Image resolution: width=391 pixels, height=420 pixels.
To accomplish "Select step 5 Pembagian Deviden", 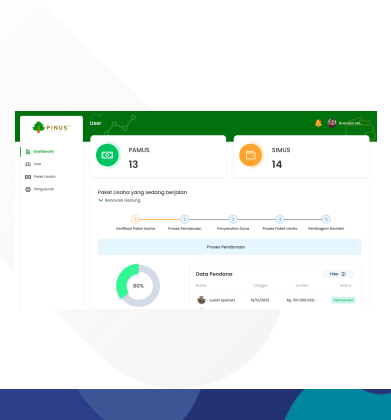I will point(326,219).
